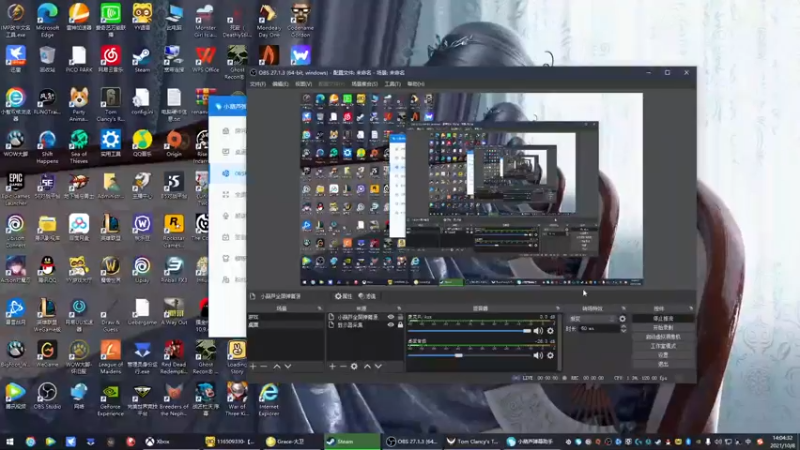Screen dimensions: 800x450
Task: Pop out the Sources (来源) dock panel
Action: pos(399,308)
